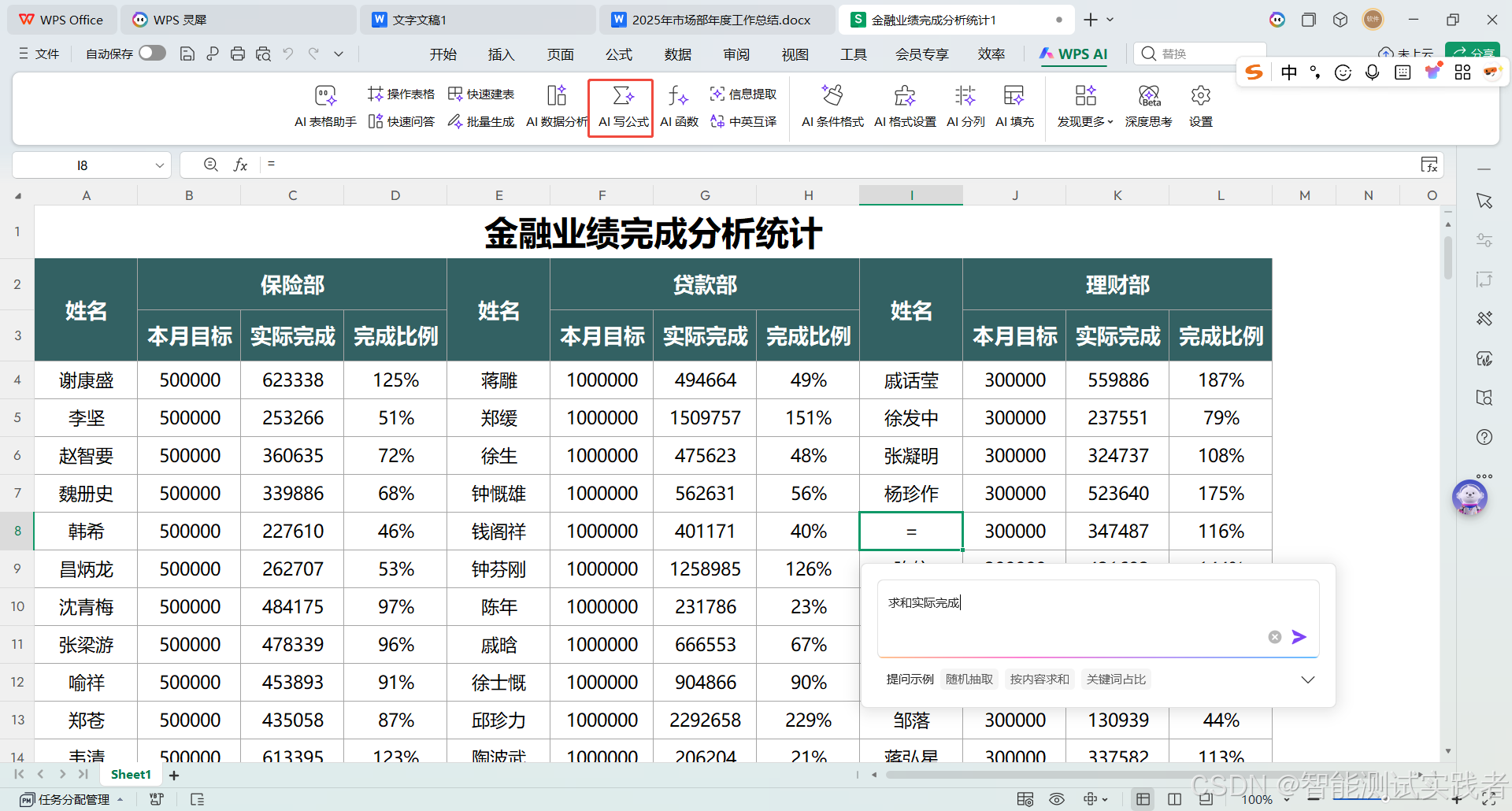
Task: Open the AI 表格助手
Action: (324, 107)
